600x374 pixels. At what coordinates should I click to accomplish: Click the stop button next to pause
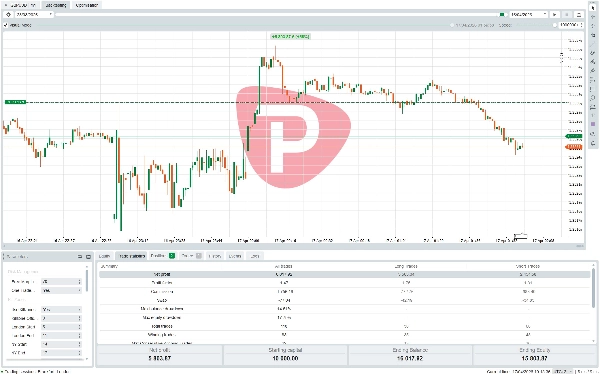point(579,15)
